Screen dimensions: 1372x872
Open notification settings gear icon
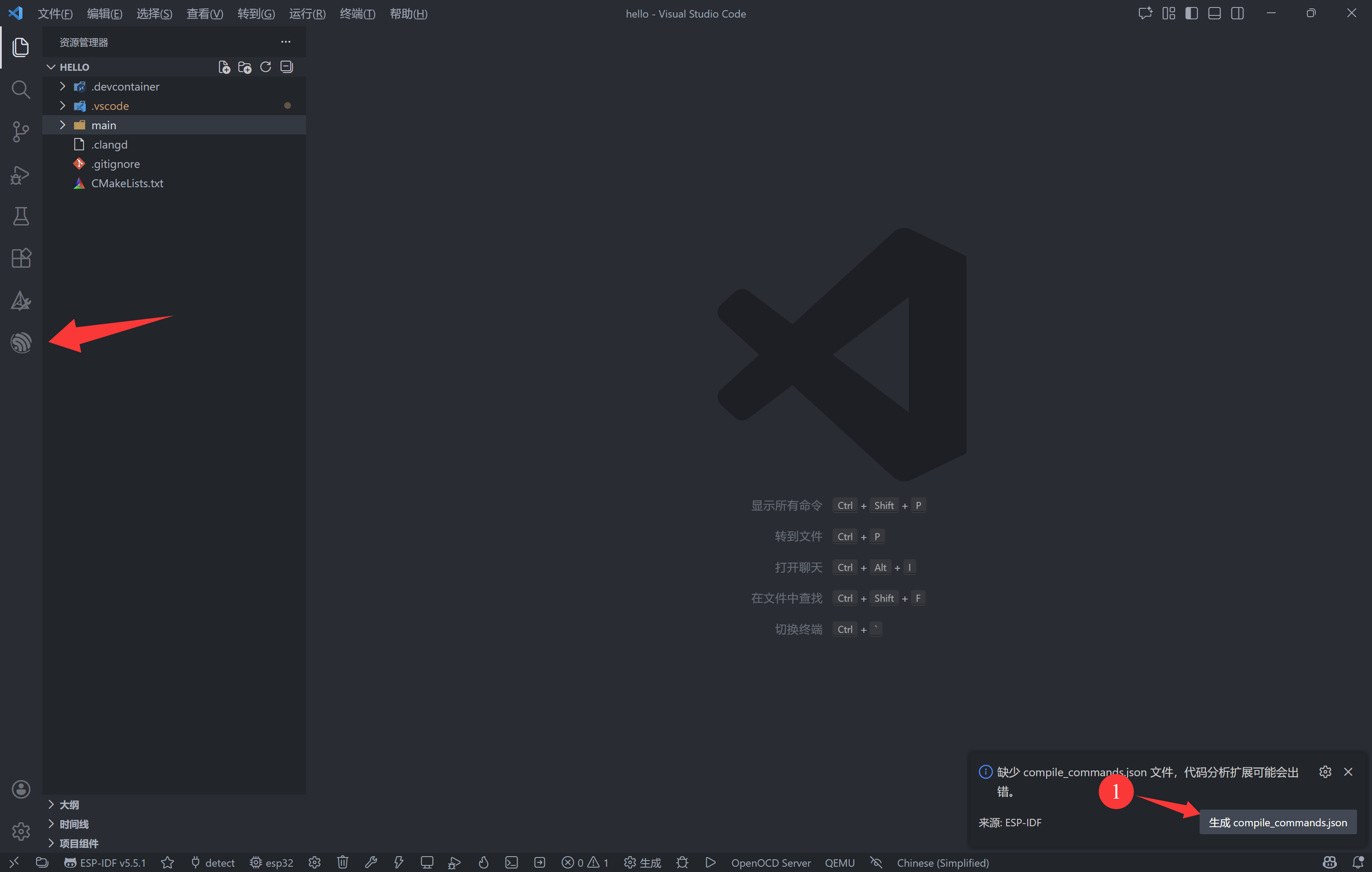point(1325,772)
